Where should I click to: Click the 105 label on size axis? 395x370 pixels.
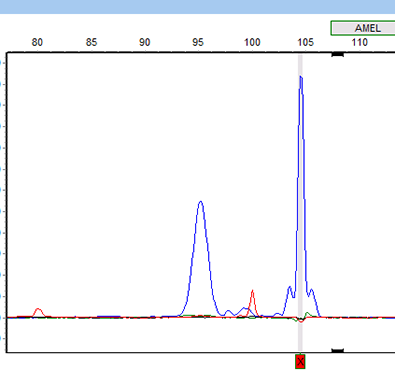[x=306, y=42]
